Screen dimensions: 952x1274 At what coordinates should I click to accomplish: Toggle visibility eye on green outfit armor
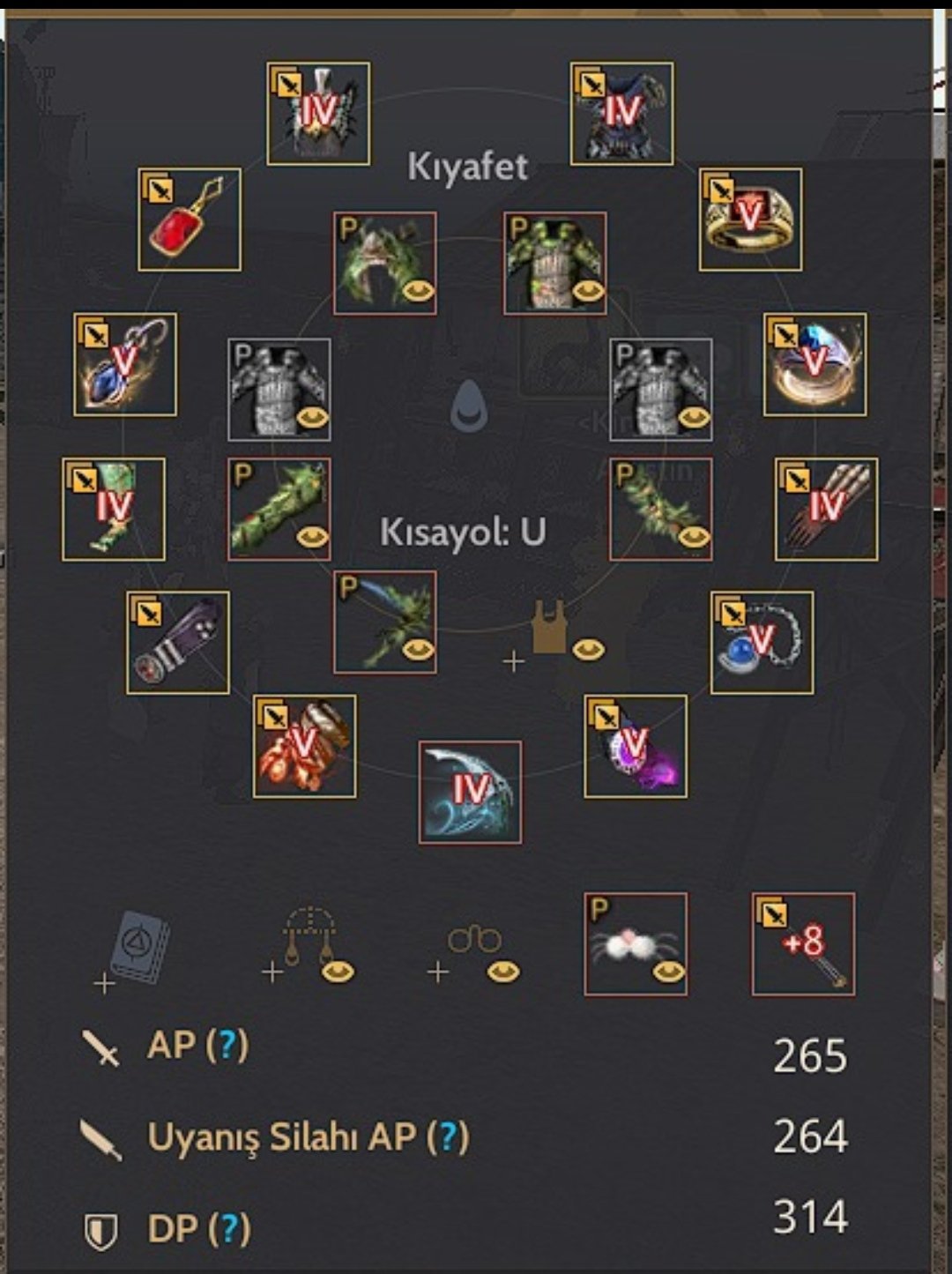(x=589, y=289)
